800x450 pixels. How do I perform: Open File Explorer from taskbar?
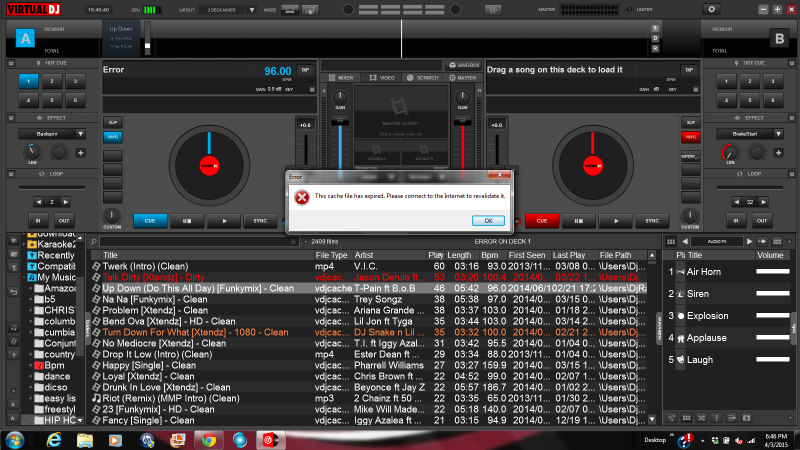coord(85,440)
